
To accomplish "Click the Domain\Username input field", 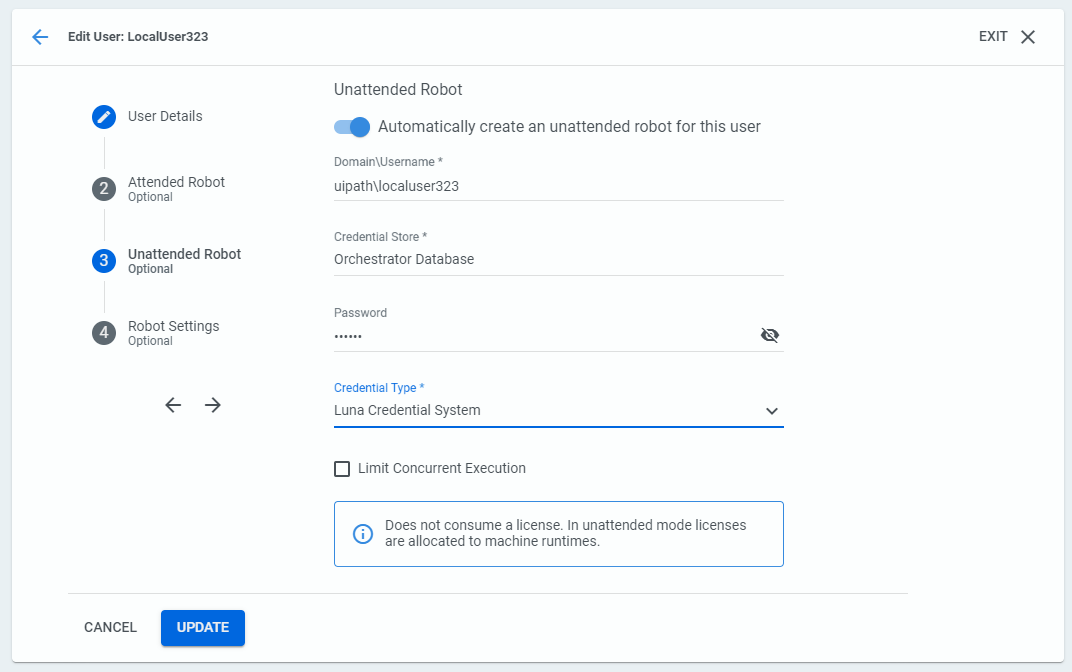I will click(x=558, y=186).
